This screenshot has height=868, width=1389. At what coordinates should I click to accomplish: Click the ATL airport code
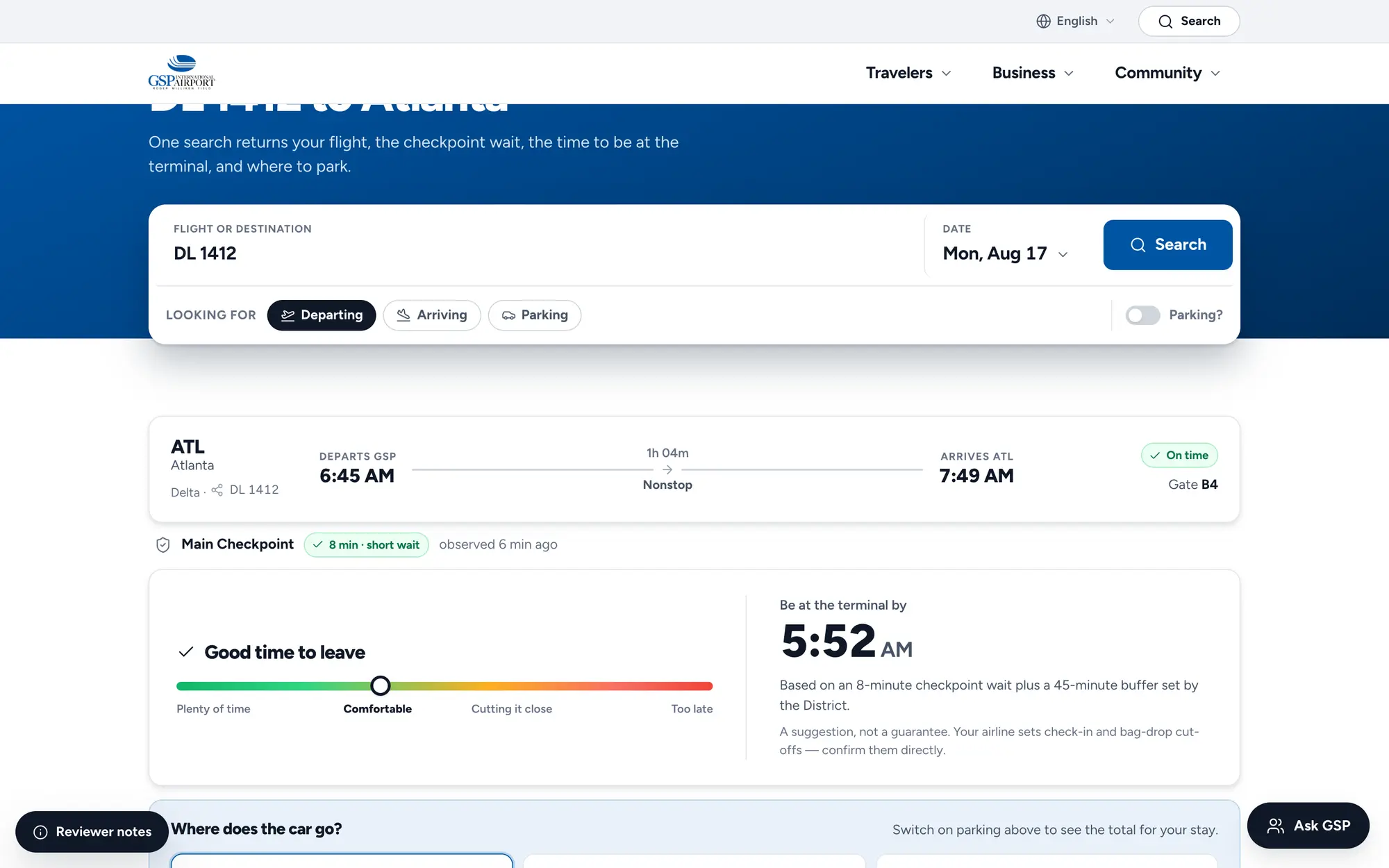coord(188,446)
